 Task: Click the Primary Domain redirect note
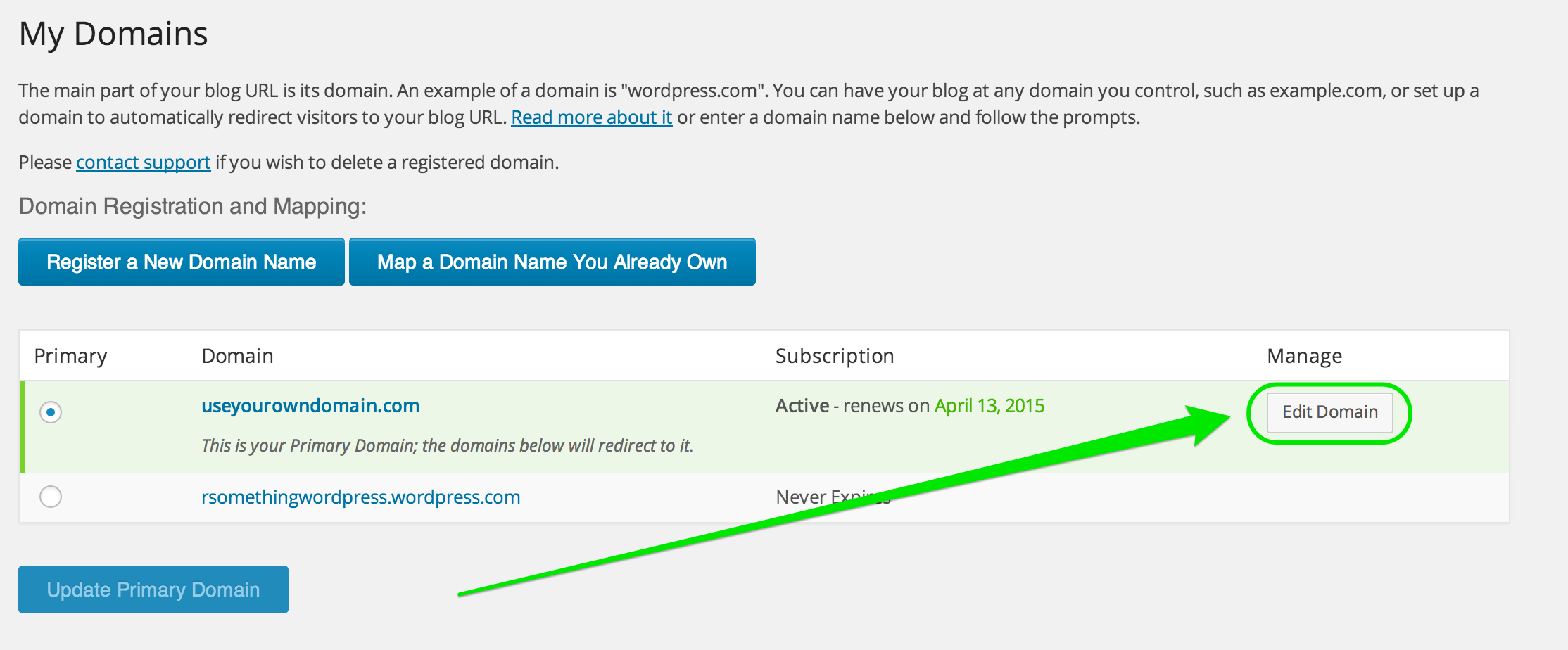click(x=446, y=445)
